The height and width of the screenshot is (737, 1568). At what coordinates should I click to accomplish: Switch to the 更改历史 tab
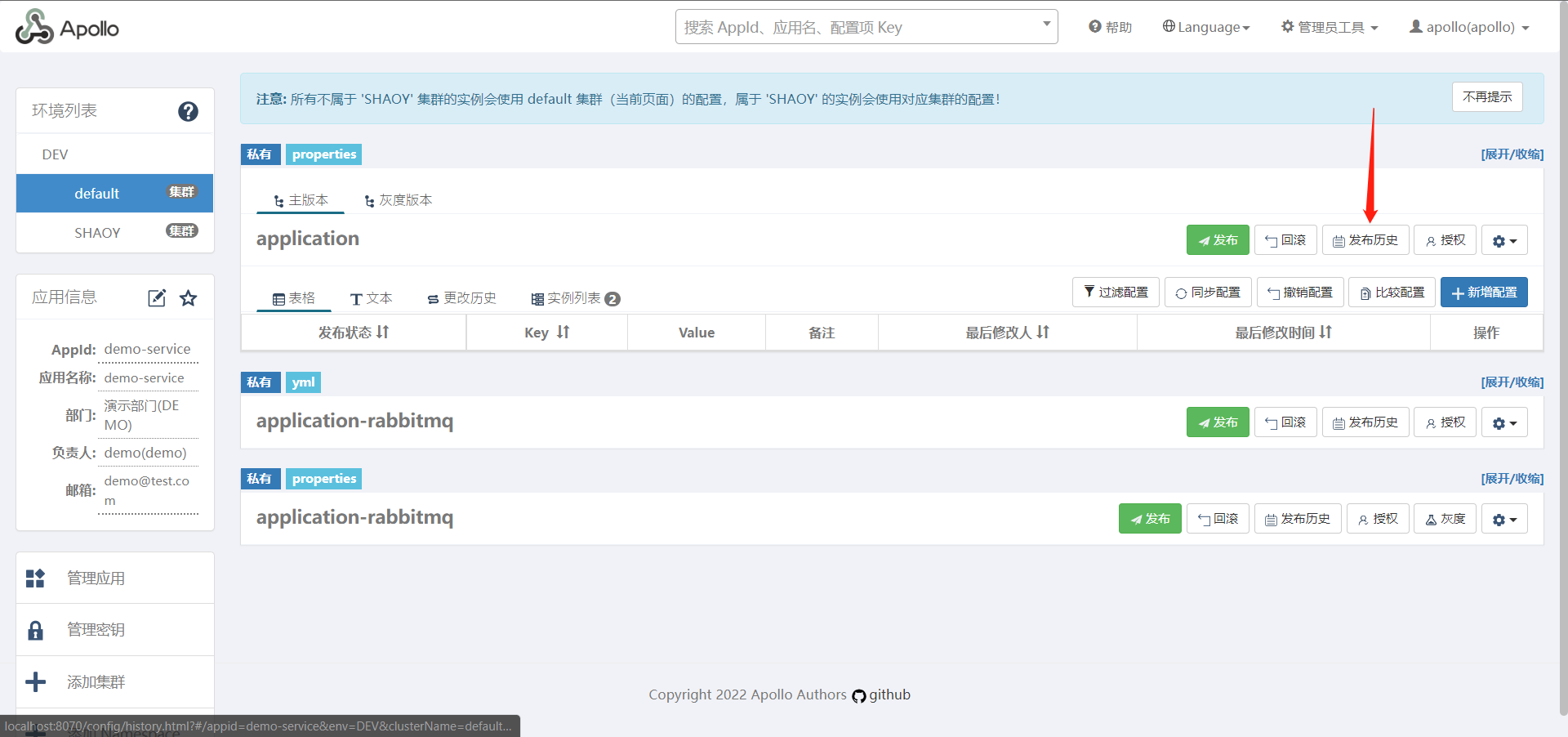click(462, 298)
